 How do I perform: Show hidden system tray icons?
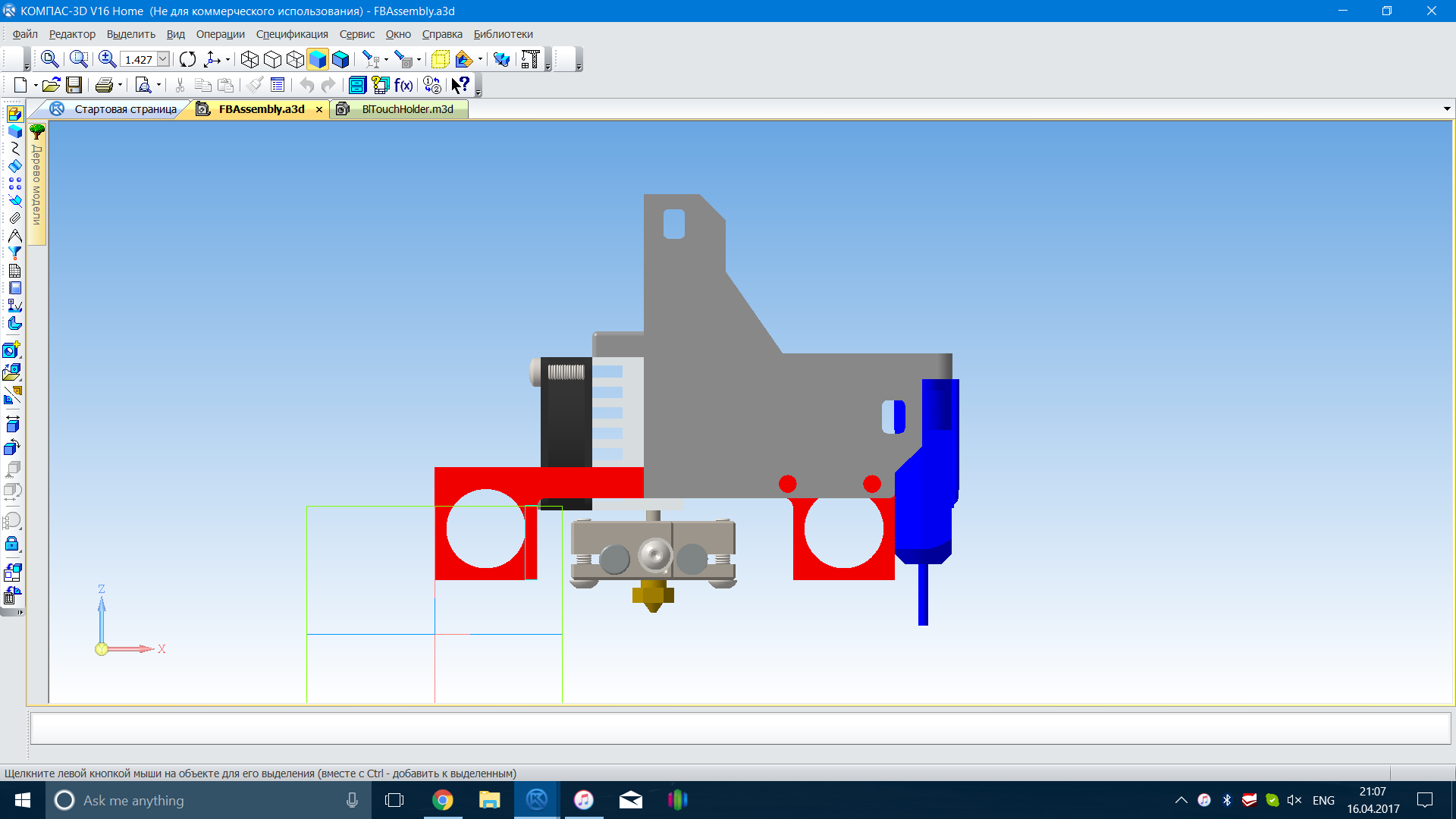[1181, 800]
